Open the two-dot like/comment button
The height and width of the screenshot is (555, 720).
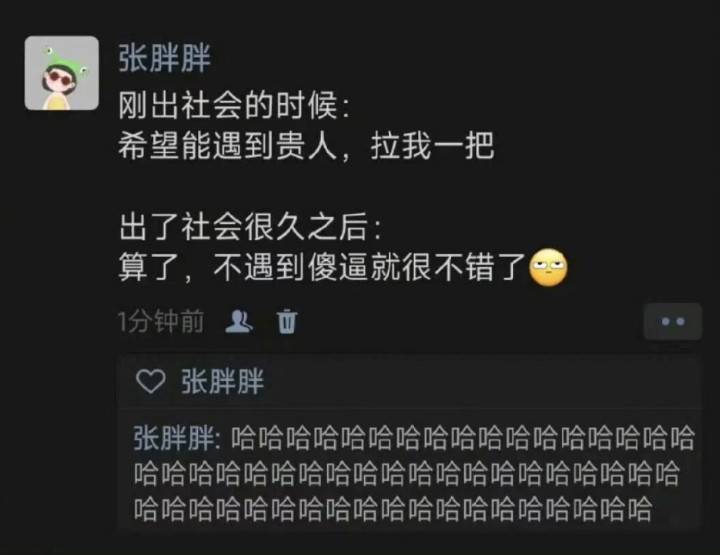[673, 321]
